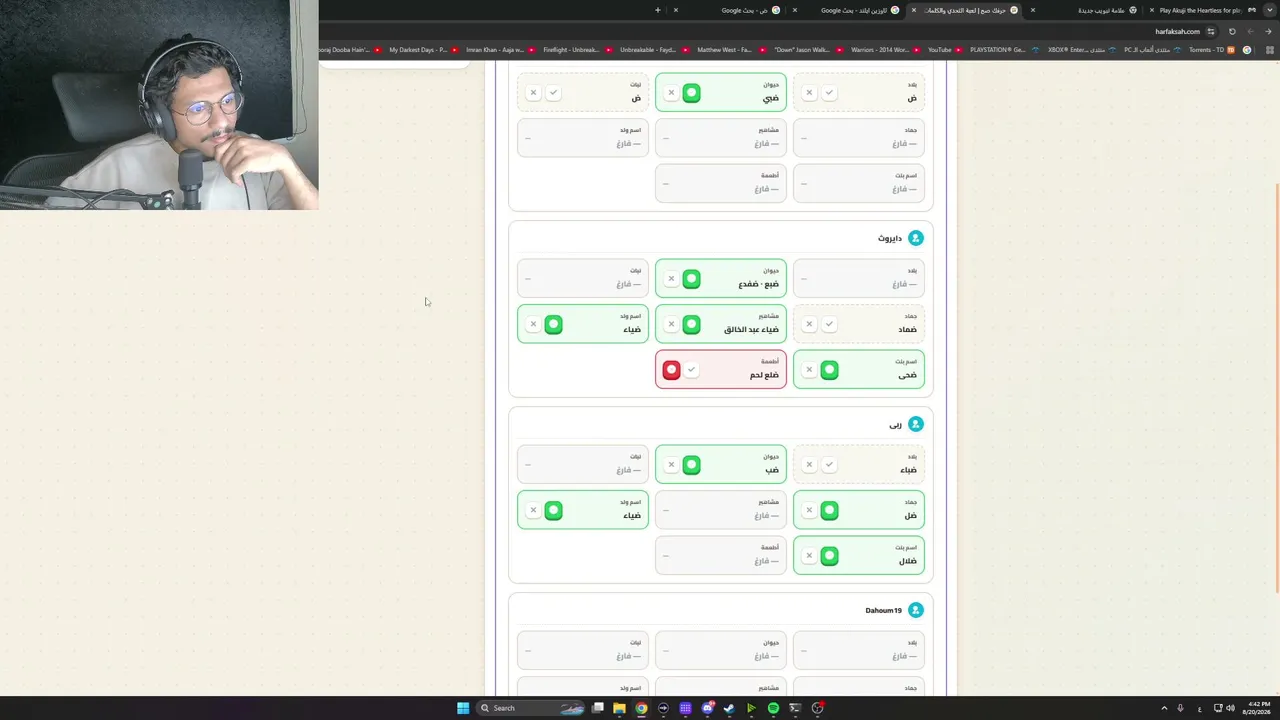Toggle green approval on ضبع · ضفدع
Viewport: 1280px width, 720px height.
pos(691,279)
